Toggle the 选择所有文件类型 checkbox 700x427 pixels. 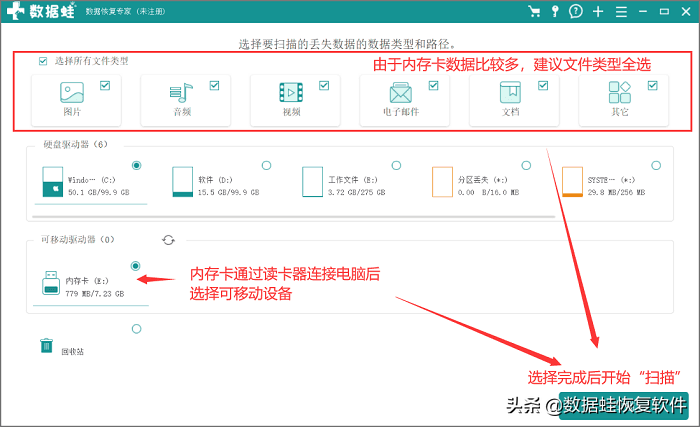click(x=43, y=61)
